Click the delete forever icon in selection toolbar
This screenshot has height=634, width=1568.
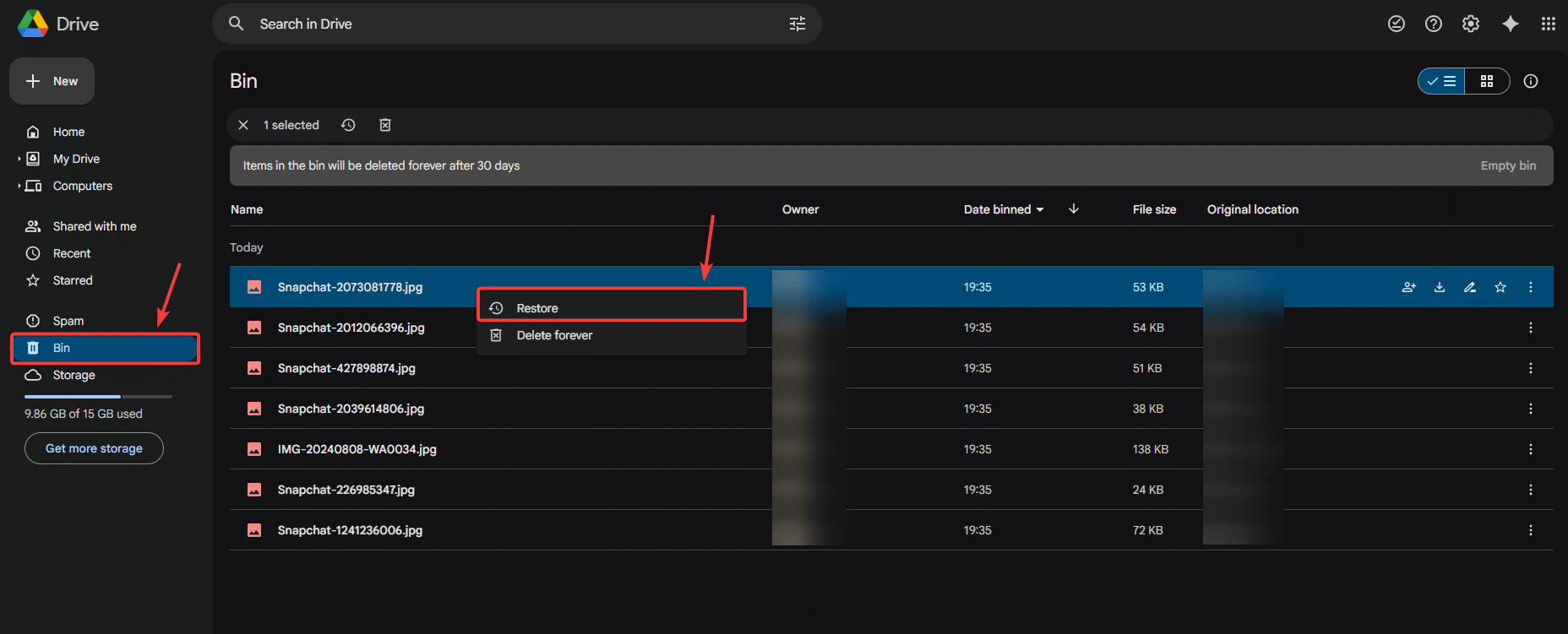click(x=385, y=125)
